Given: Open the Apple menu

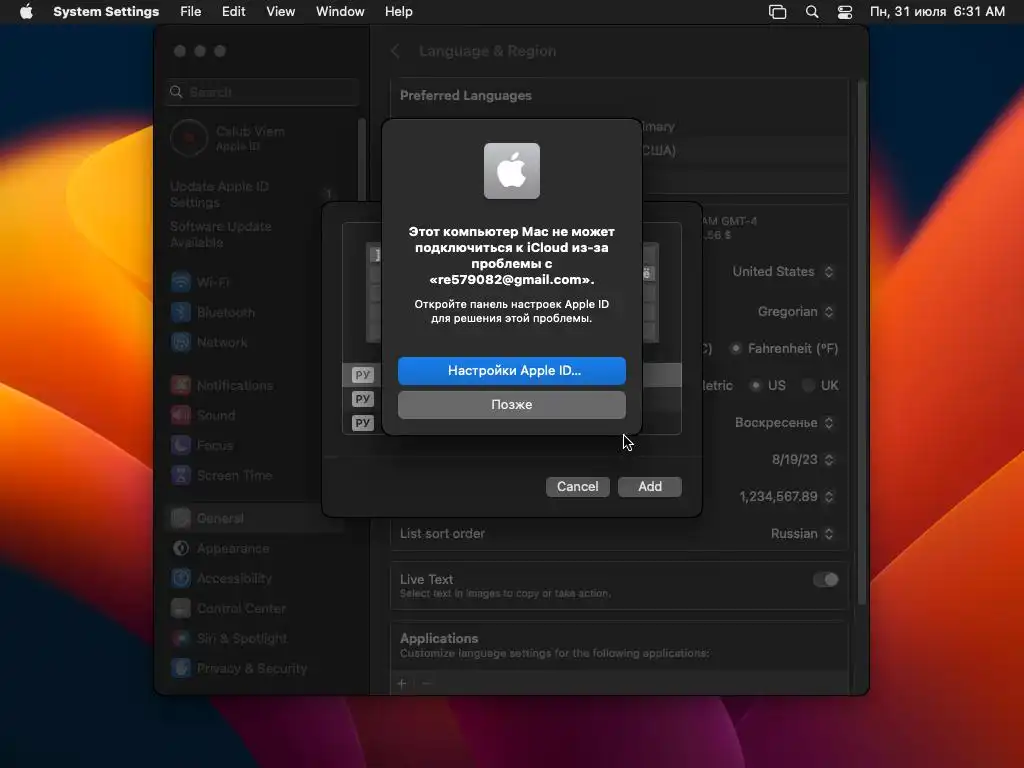Looking at the screenshot, I should (26, 12).
